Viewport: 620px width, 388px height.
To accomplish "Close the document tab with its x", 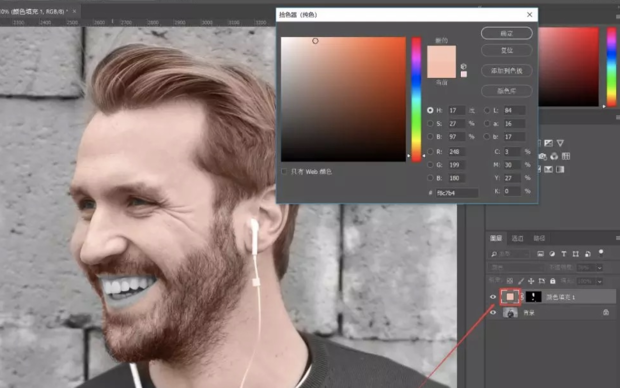I will click(x=74, y=11).
